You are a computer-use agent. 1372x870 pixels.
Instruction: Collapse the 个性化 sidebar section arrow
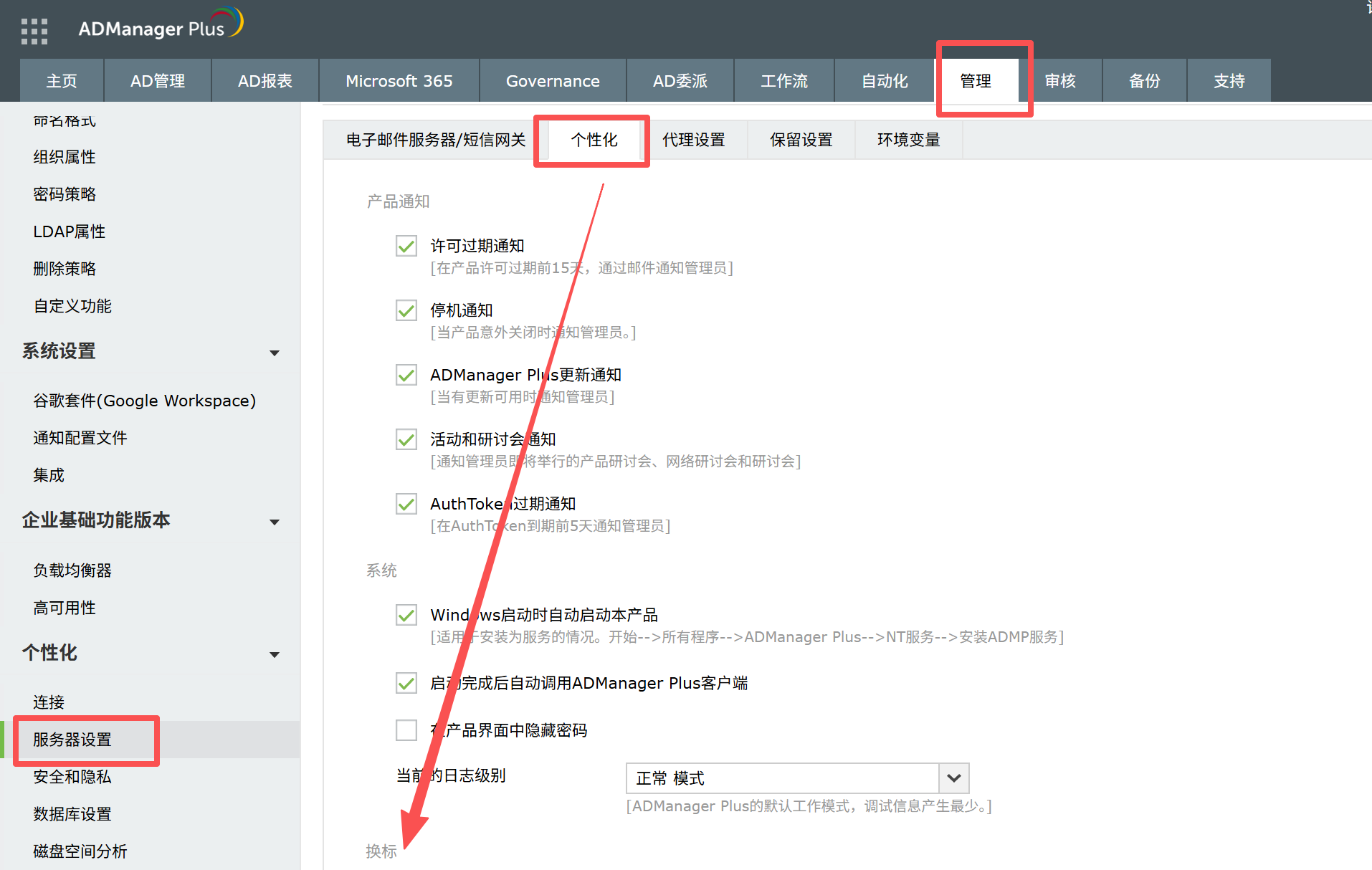coord(274,654)
